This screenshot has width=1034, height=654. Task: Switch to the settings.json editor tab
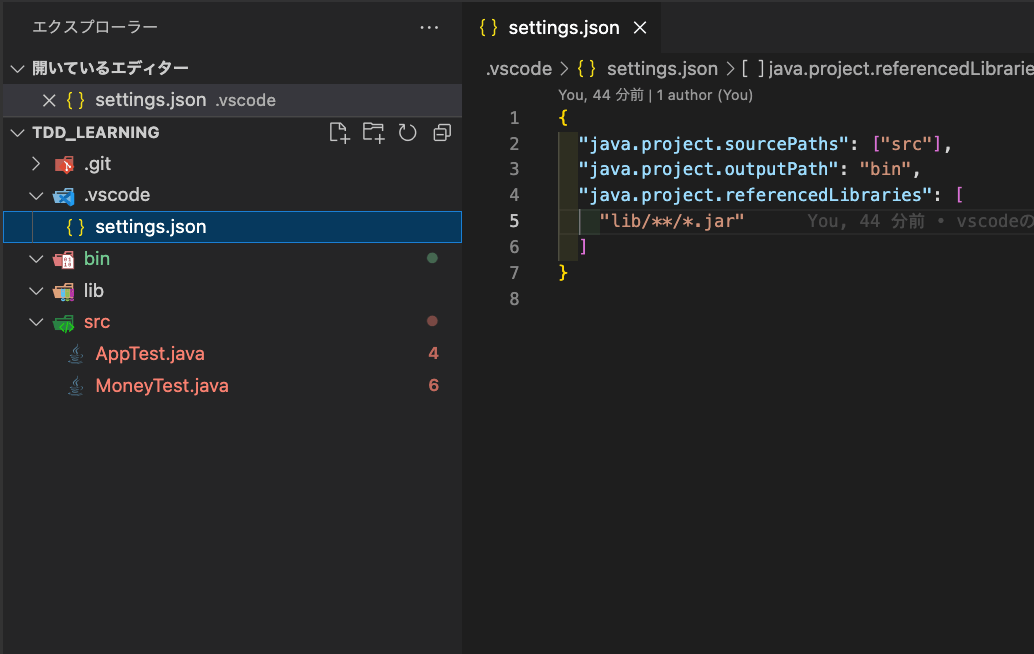click(563, 27)
